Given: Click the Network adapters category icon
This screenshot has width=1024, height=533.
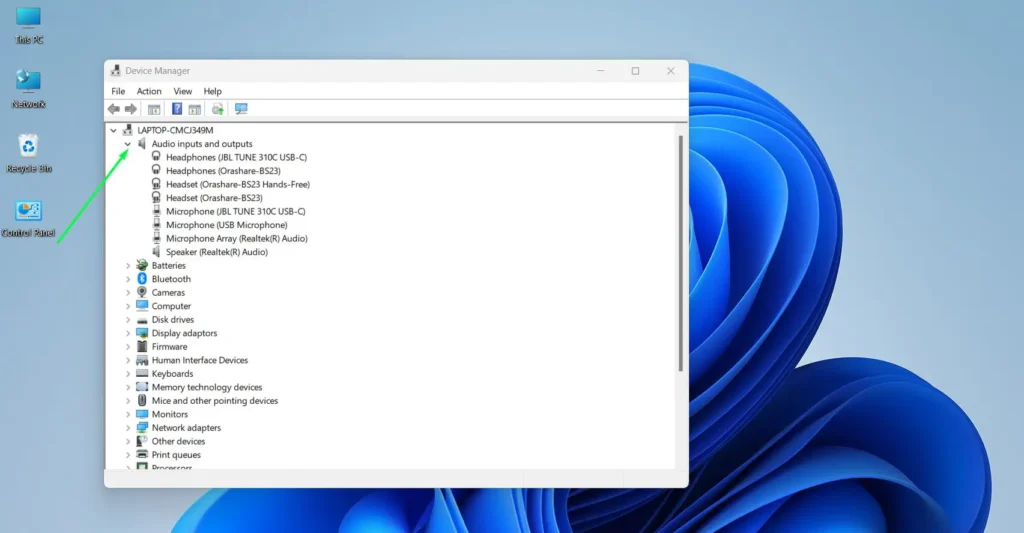Looking at the screenshot, I should [142, 428].
